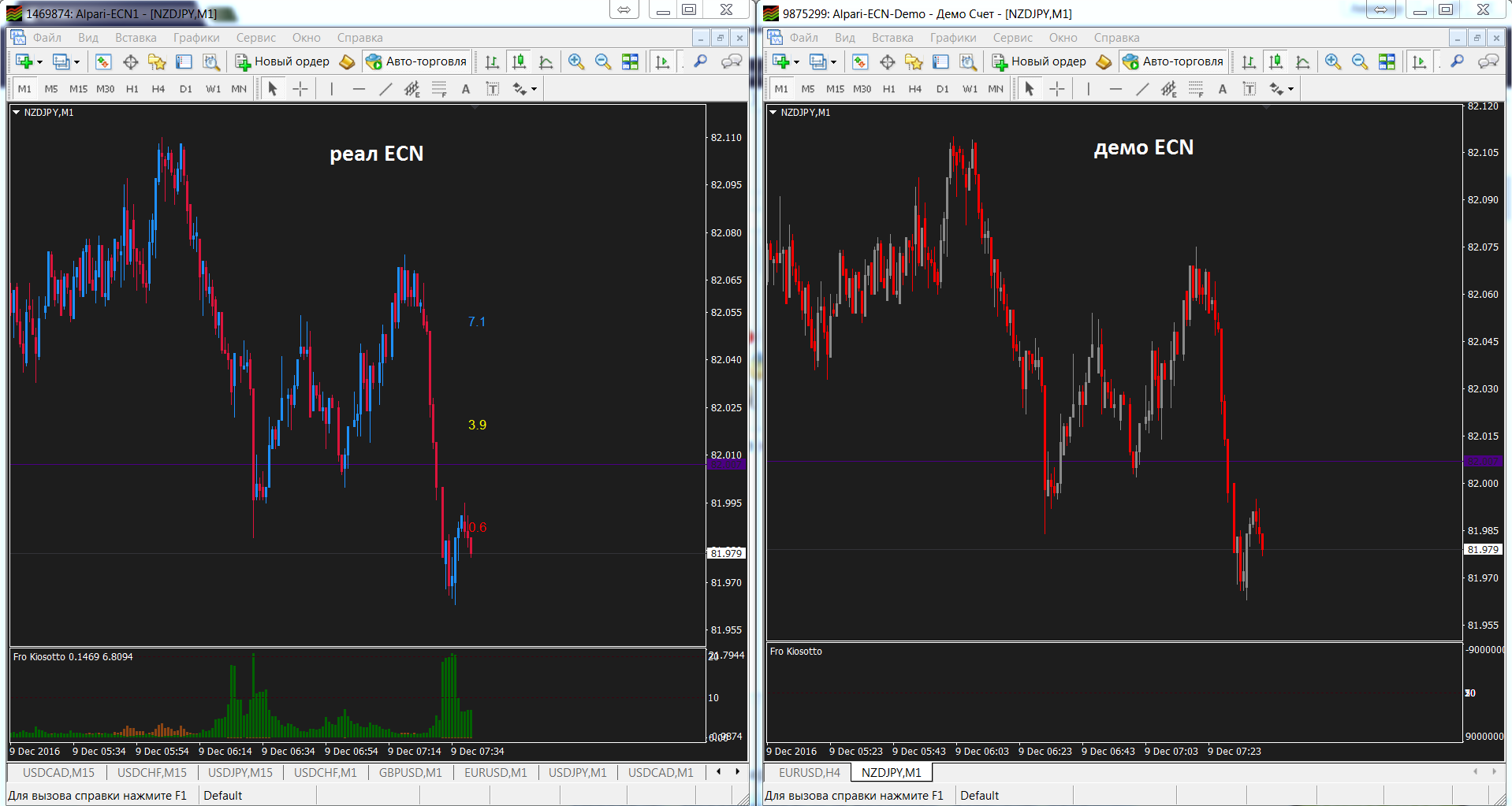Open Navigator panel in the real ECN window
This screenshot has width=1512, height=806.
coord(157,61)
